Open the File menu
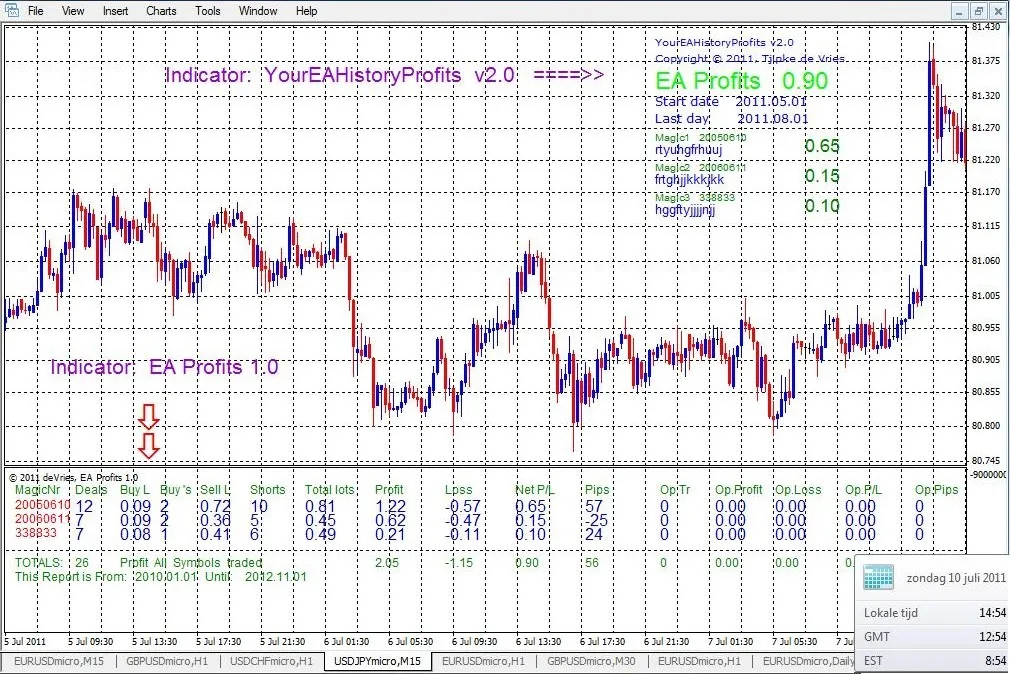This screenshot has height=674, width=1010. [35, 10]
